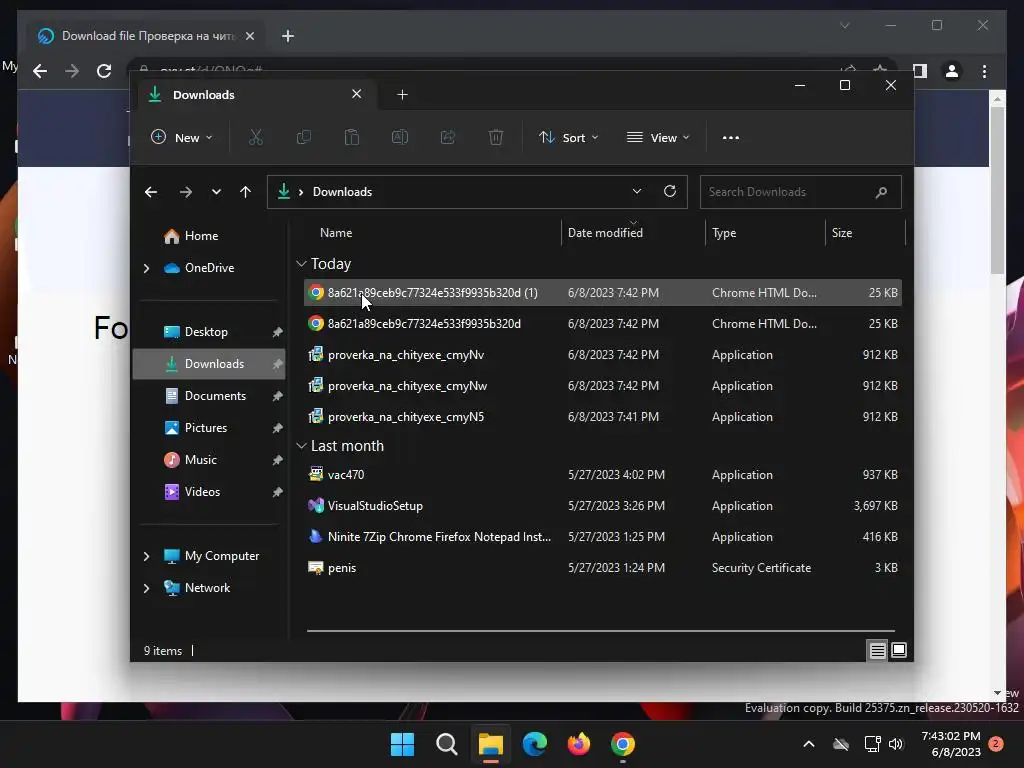Reload the page in Chrome window
Image resolution: width=1024 pixels, height=768 pixels.
(104, 71)
